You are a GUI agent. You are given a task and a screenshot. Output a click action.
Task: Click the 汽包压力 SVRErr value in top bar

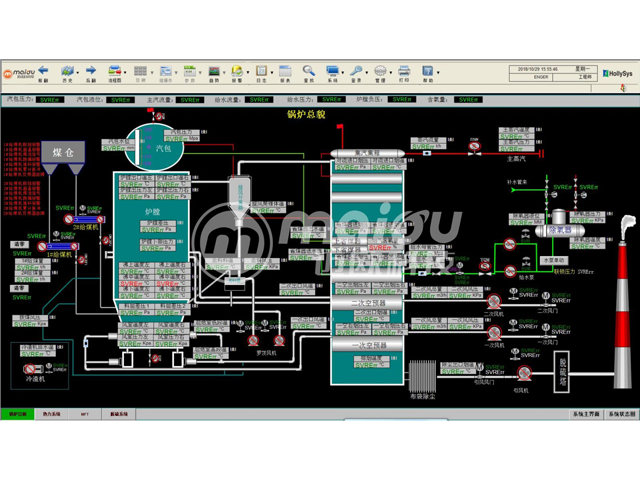(x=50, y=100)
